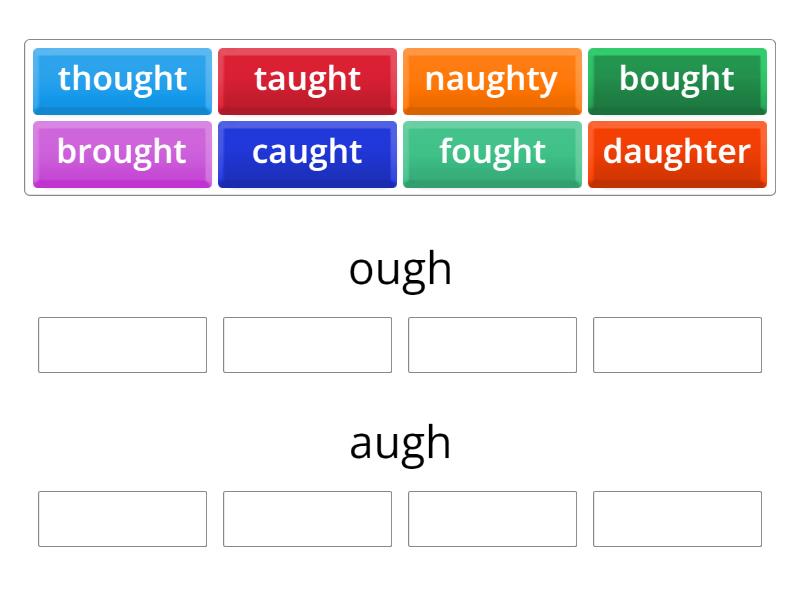The width and height of the screenshot is (800, 600).
Task: Pick the green 'bought' word card
Action: click(x=677, y=80)
